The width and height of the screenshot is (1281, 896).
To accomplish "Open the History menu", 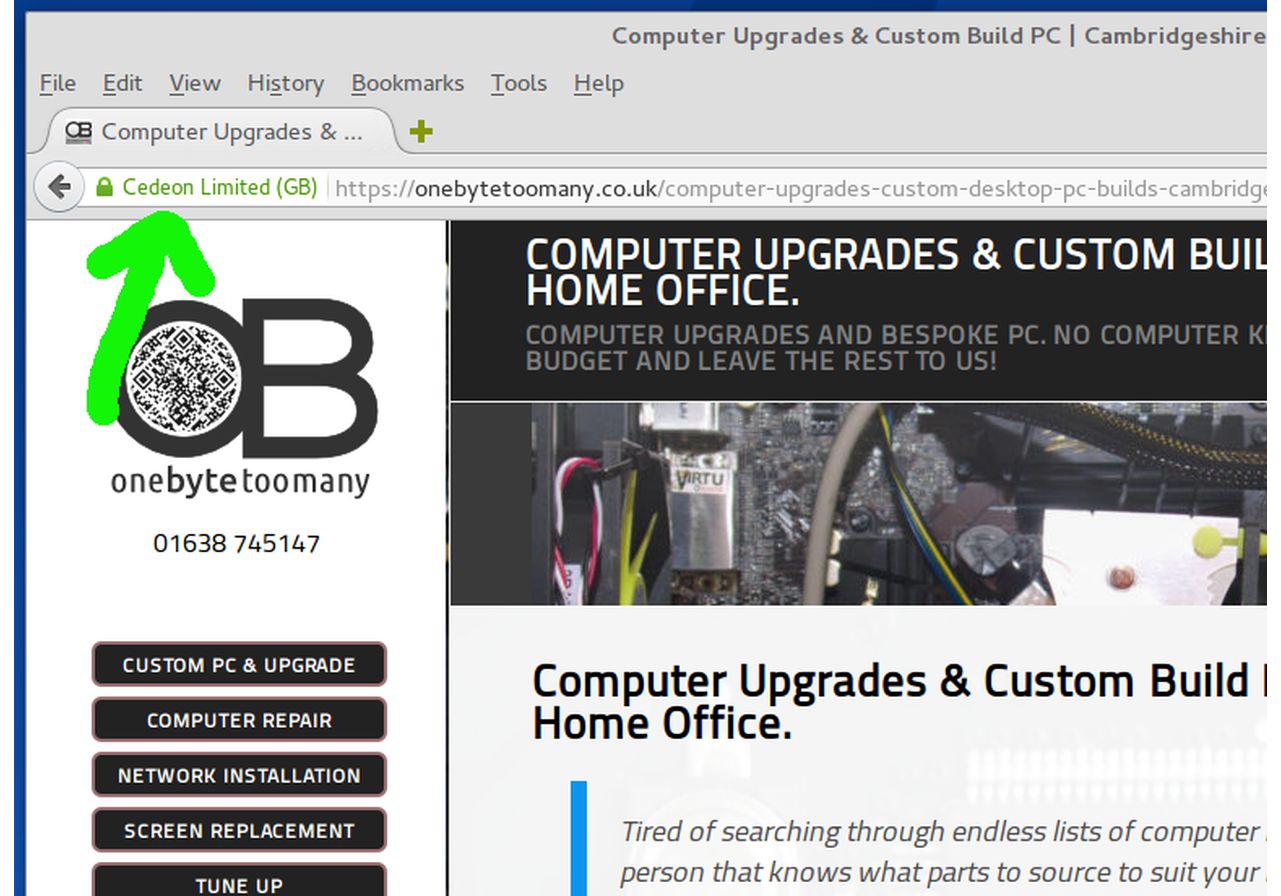I will (285, 83).
